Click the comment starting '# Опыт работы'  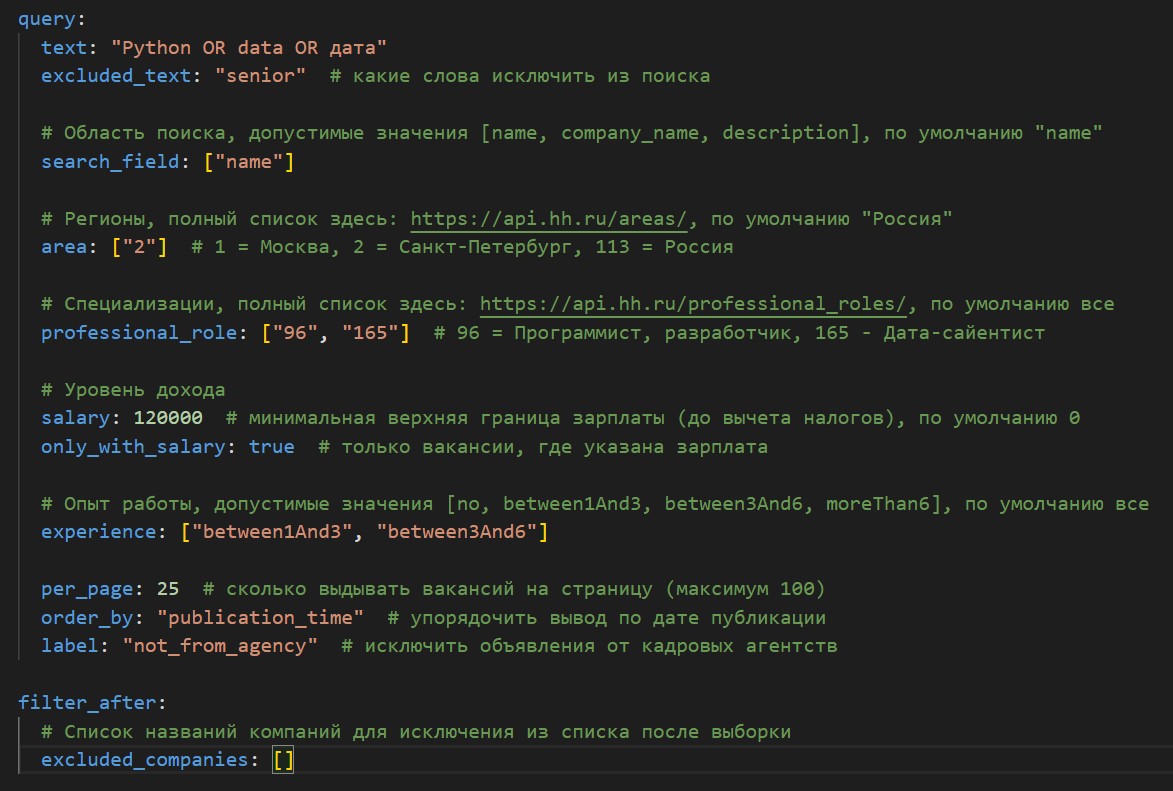[595, 504]
